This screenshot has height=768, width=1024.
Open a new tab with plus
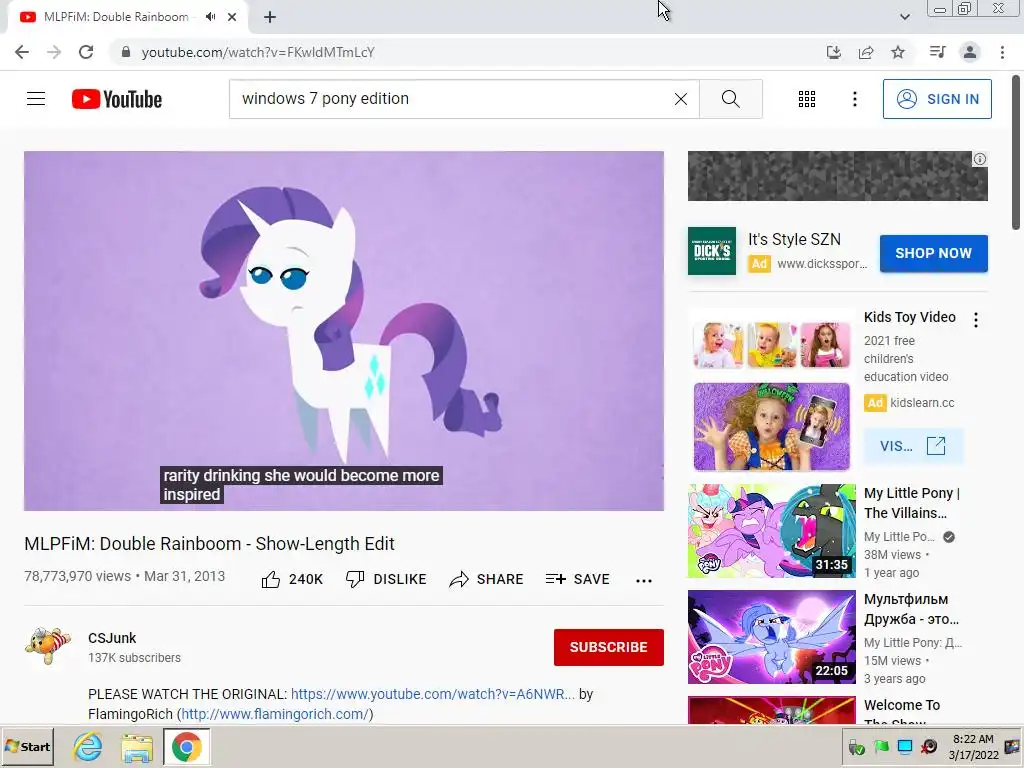click(x=270, y=17)
